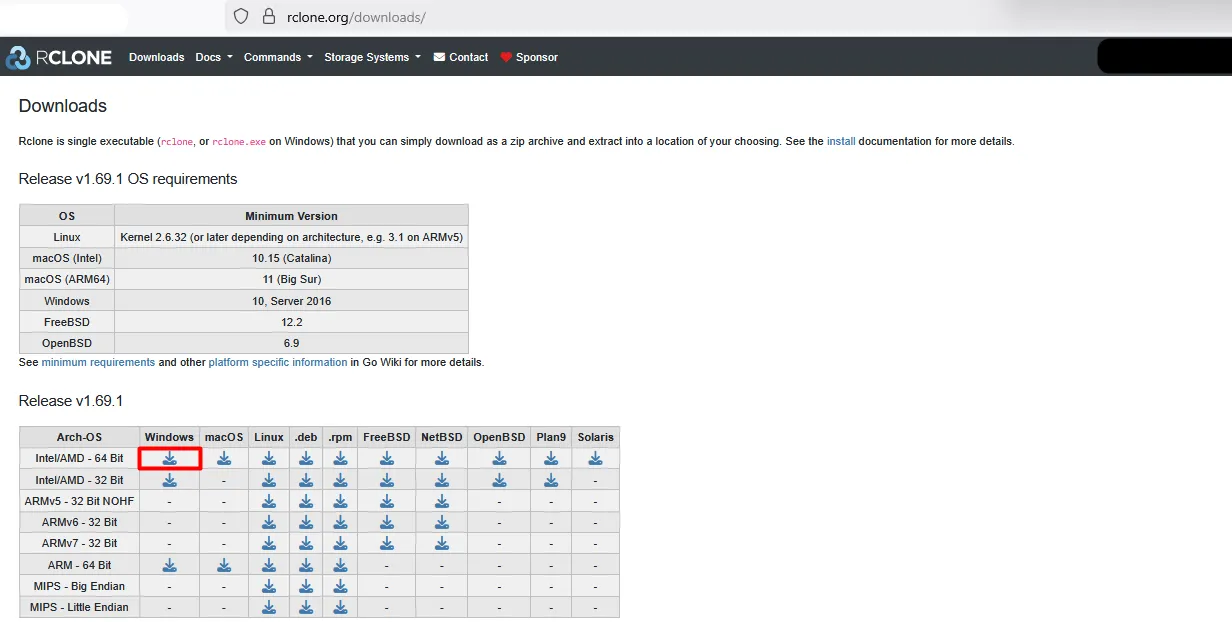The image size is (1232, 622).
Task: Click the 'macOS (ARM64)' row label
Action: [x=67, y=279]
